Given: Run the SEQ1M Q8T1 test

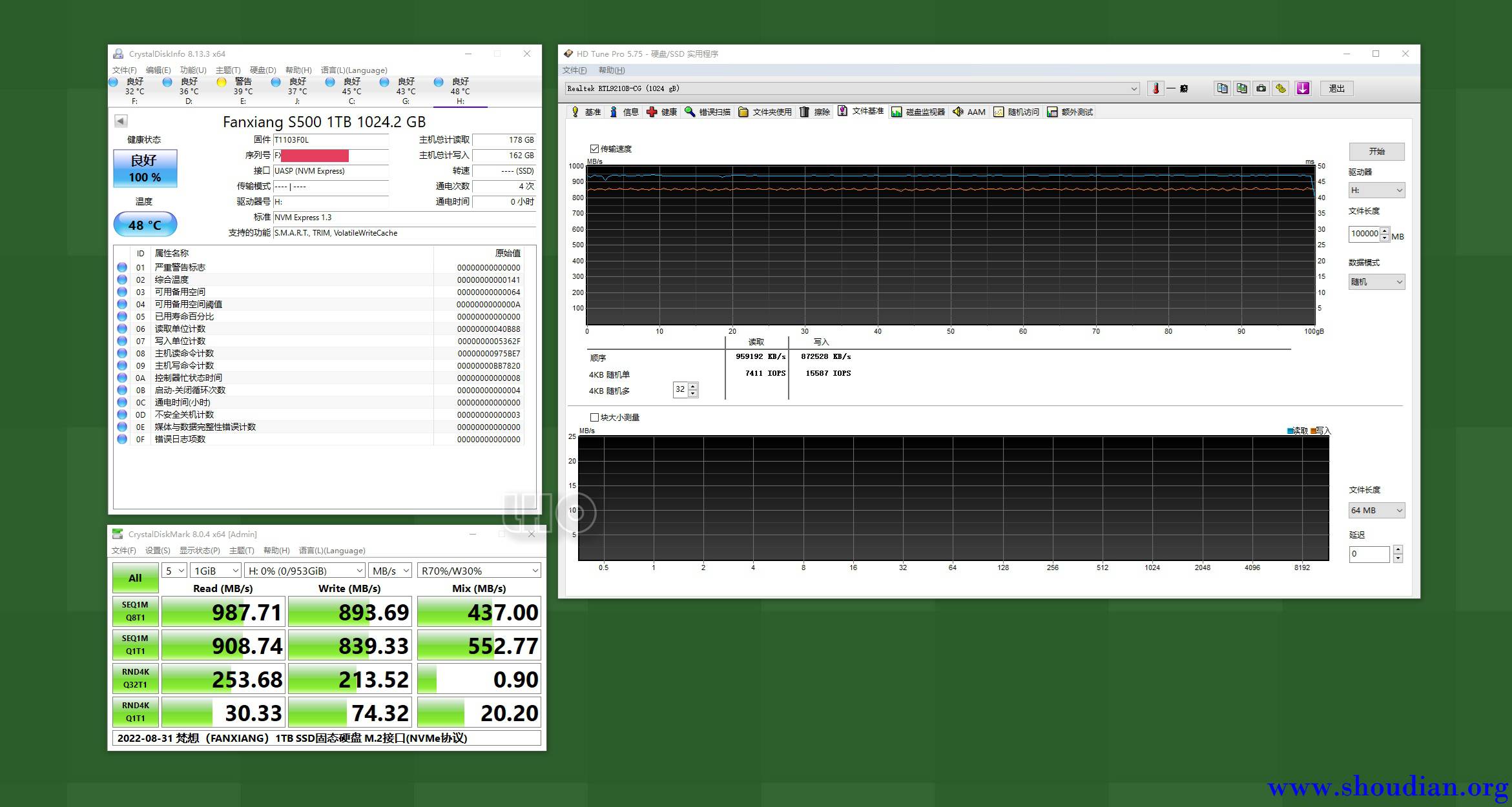Looking at the screenshot, I should click(x=135, y=611).
